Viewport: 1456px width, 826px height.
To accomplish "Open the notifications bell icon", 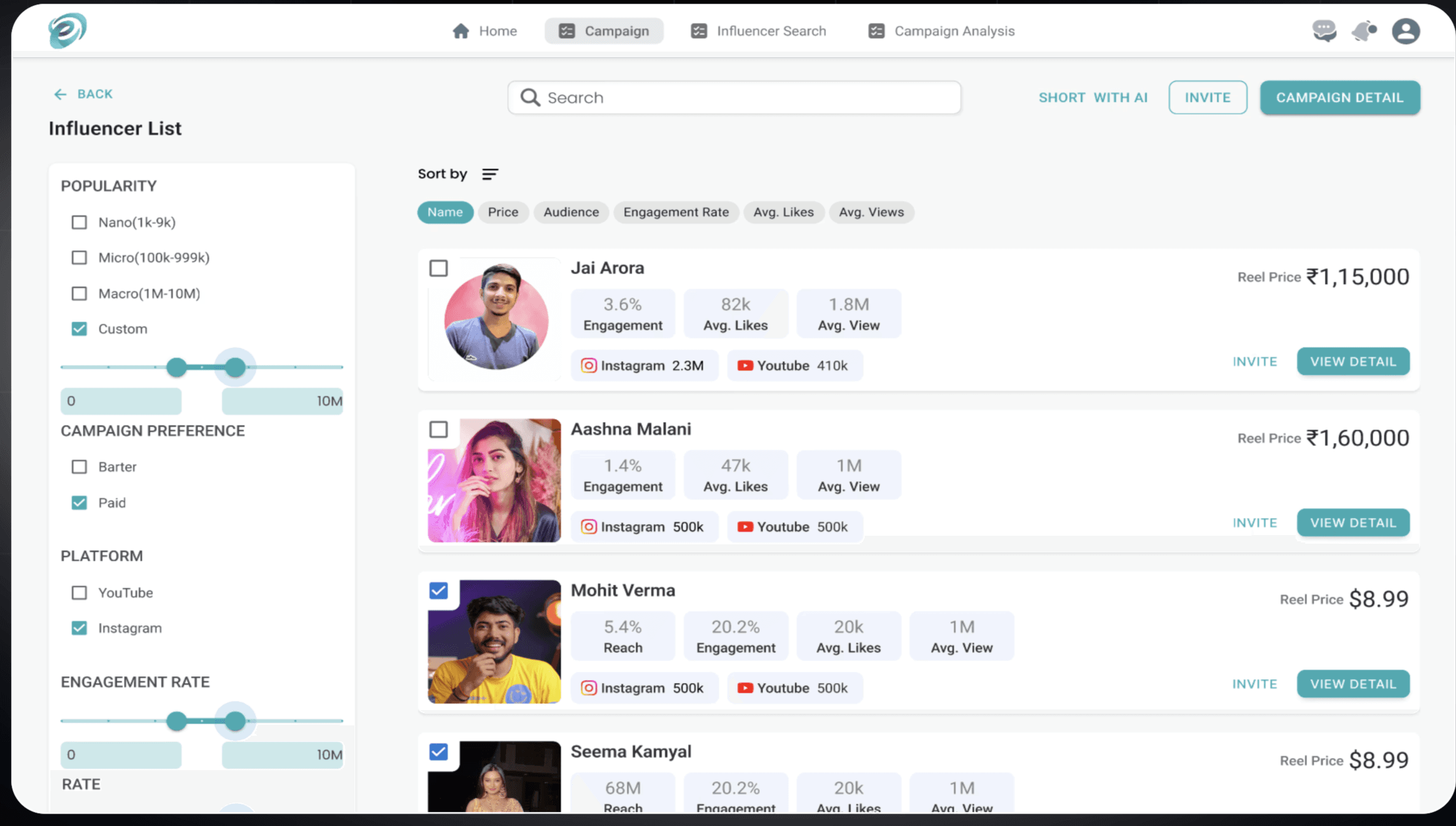I will coord(1364,31).
